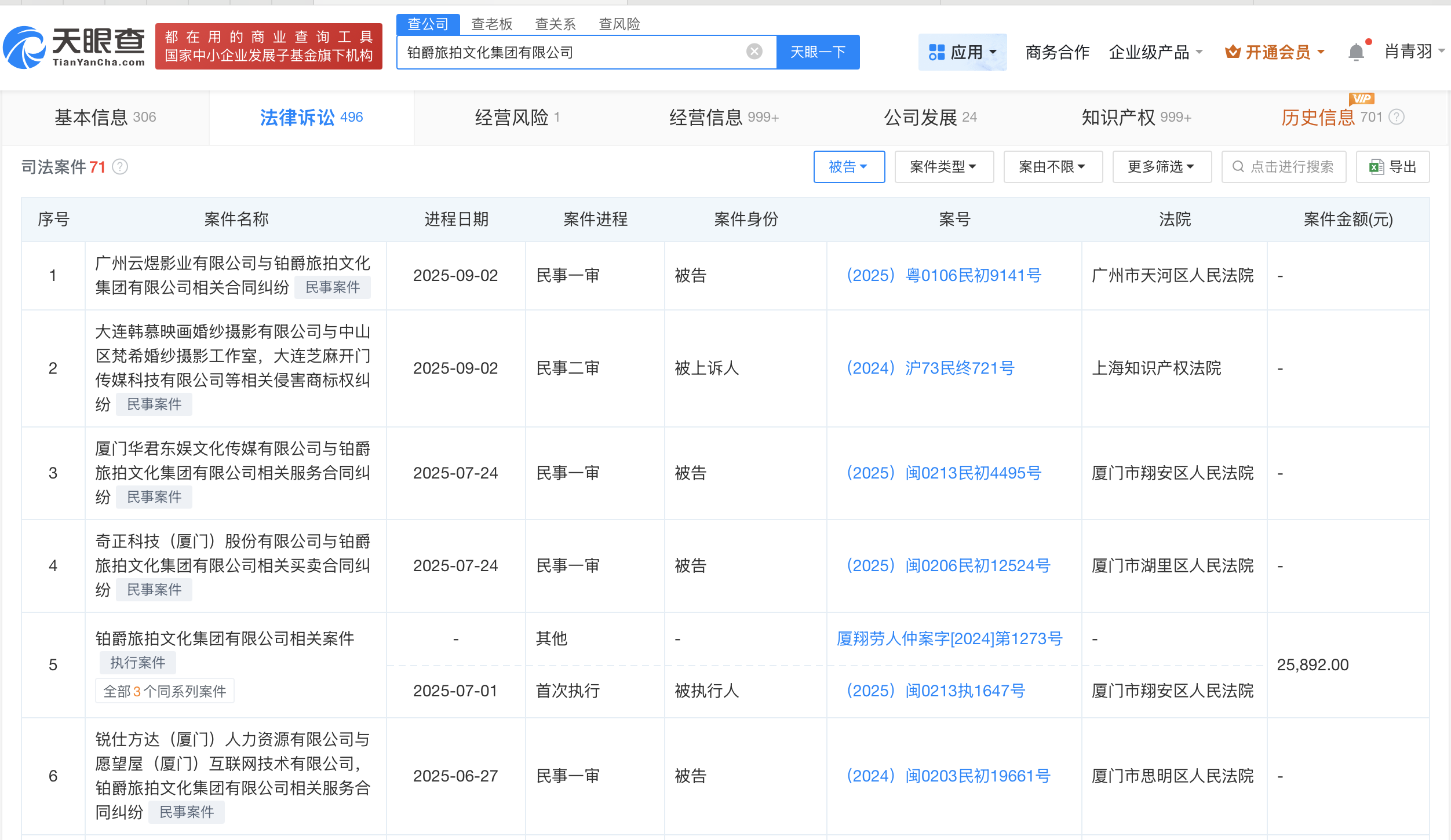Image resolution: width=1451 pixels, height=840 pixels.
Task: Click 上海知识产权法院 court cell
Action: pos(1156,368)
